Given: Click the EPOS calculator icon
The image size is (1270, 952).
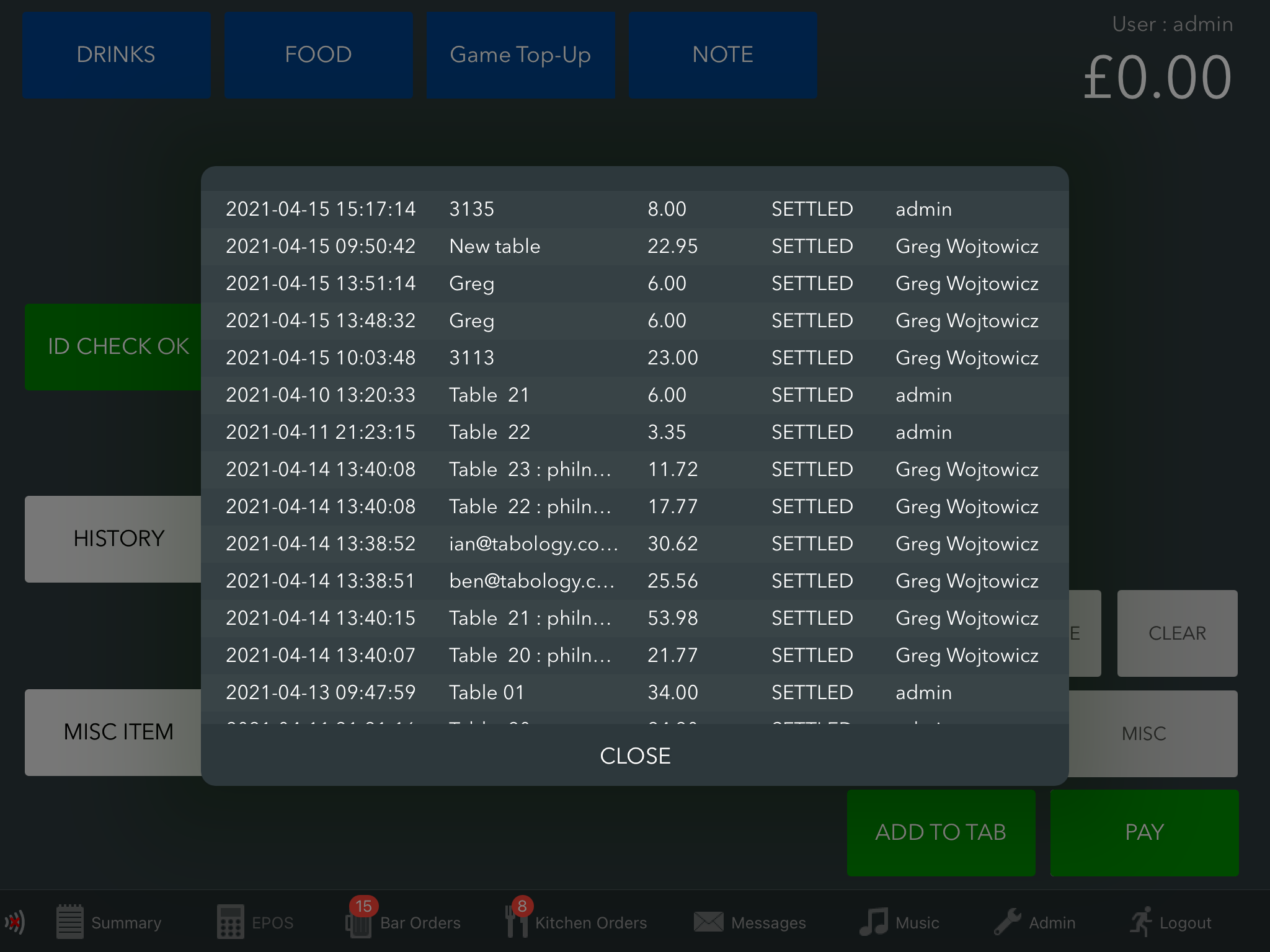Looking at the screenshot, I should coord(230,922).
